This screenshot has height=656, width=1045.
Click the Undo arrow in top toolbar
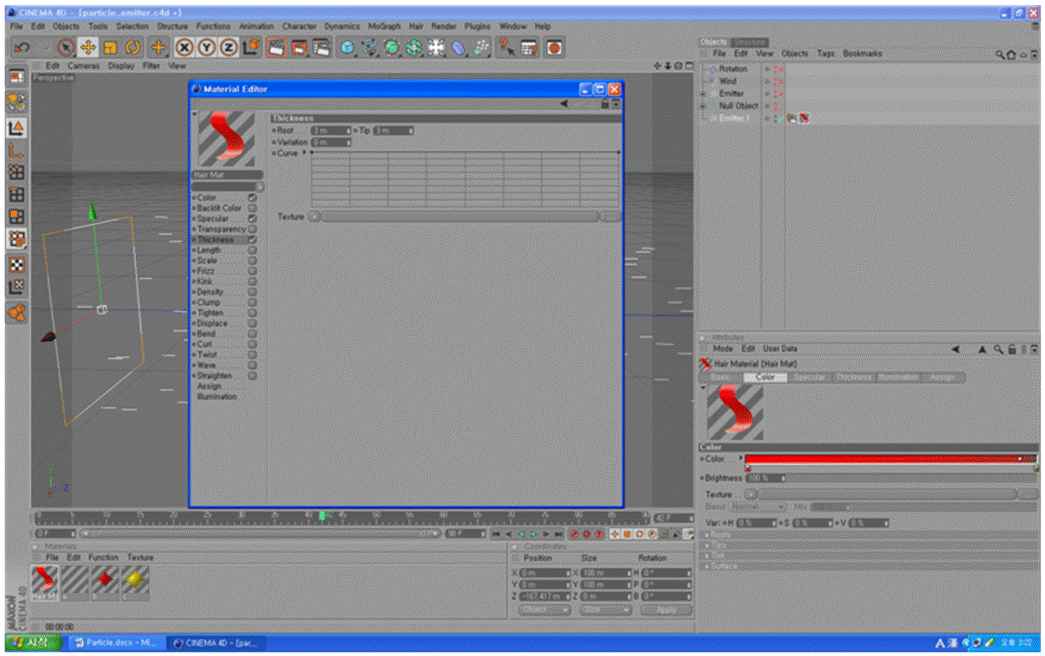click(21, 47)
